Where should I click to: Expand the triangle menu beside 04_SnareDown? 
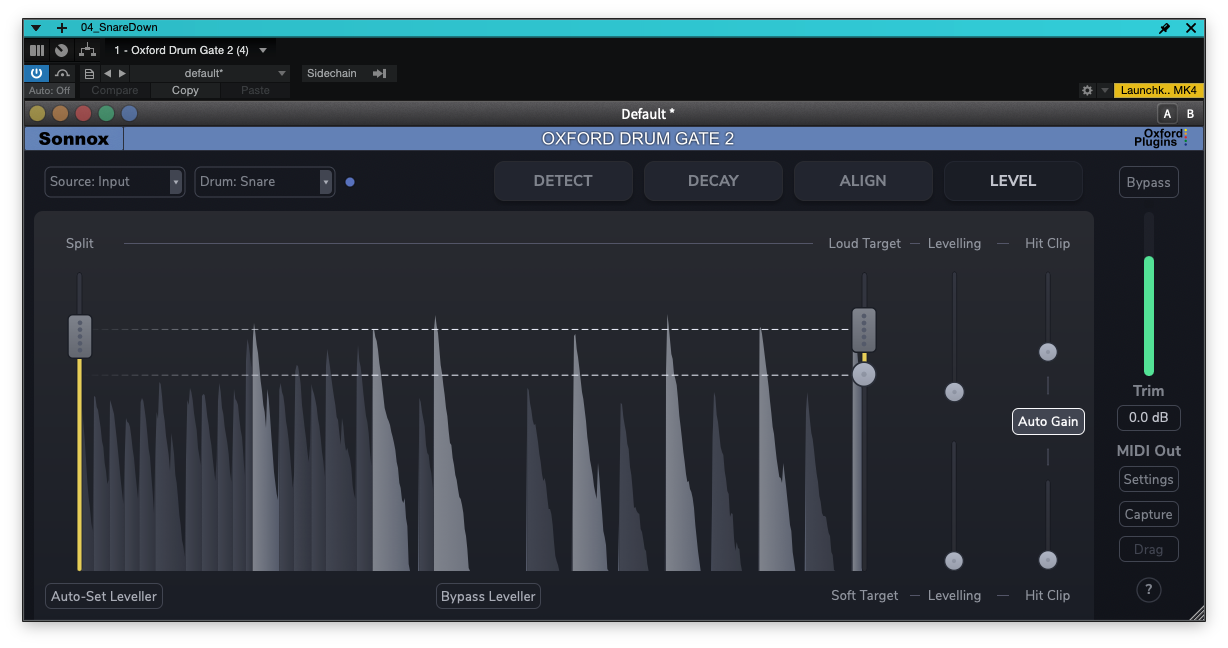36,28
